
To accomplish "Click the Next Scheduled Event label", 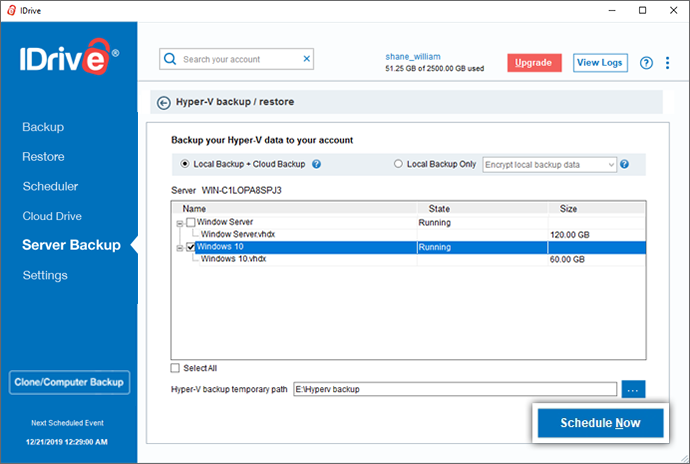I will click(x=67, y=423).
